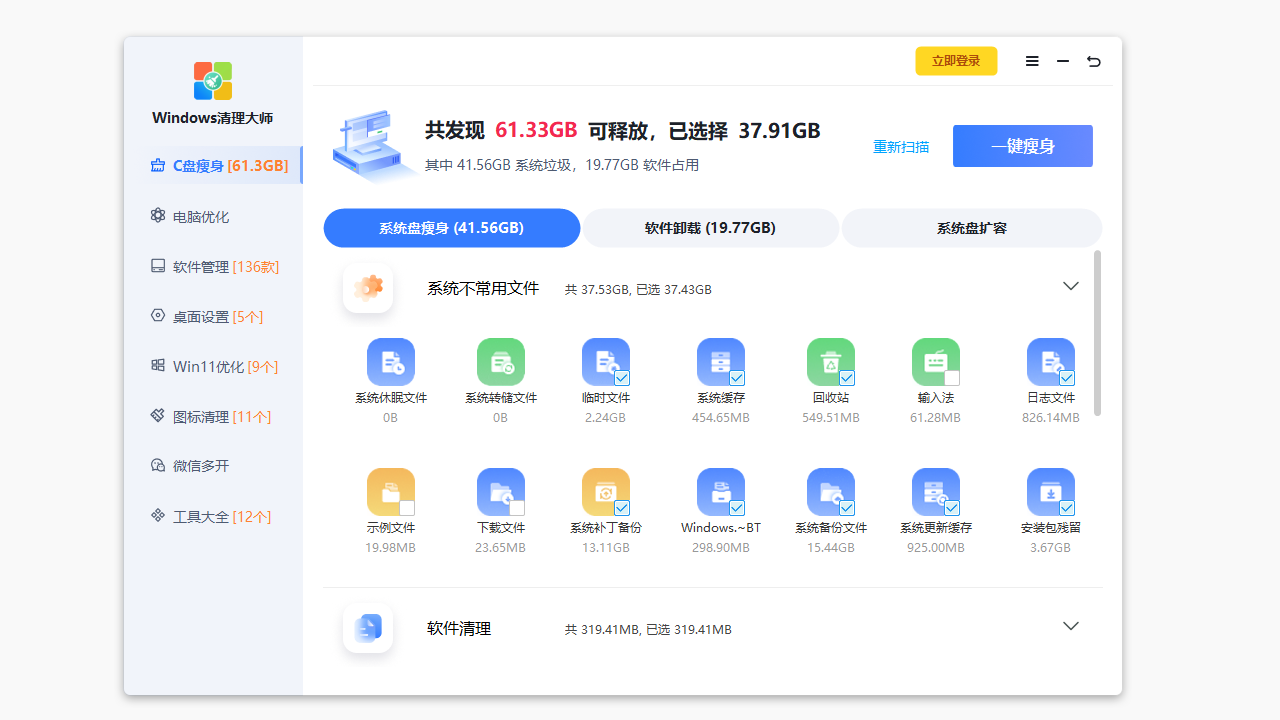The height and width of the screenshot is (720, 1280).
Task: Click the 系统休眠文件 icon
Action: point(390,362)
